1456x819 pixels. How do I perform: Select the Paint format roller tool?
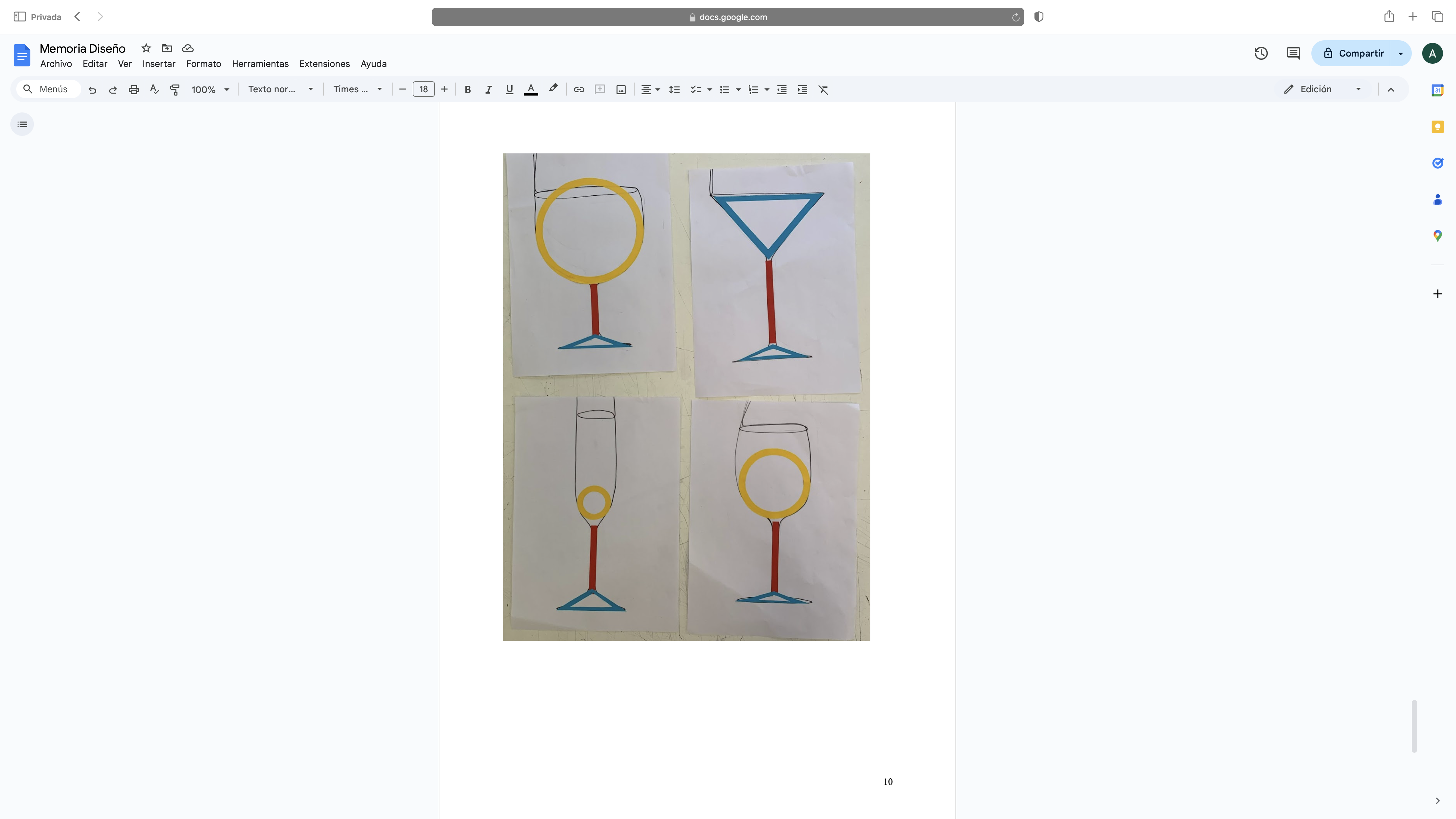click(175, 89)
